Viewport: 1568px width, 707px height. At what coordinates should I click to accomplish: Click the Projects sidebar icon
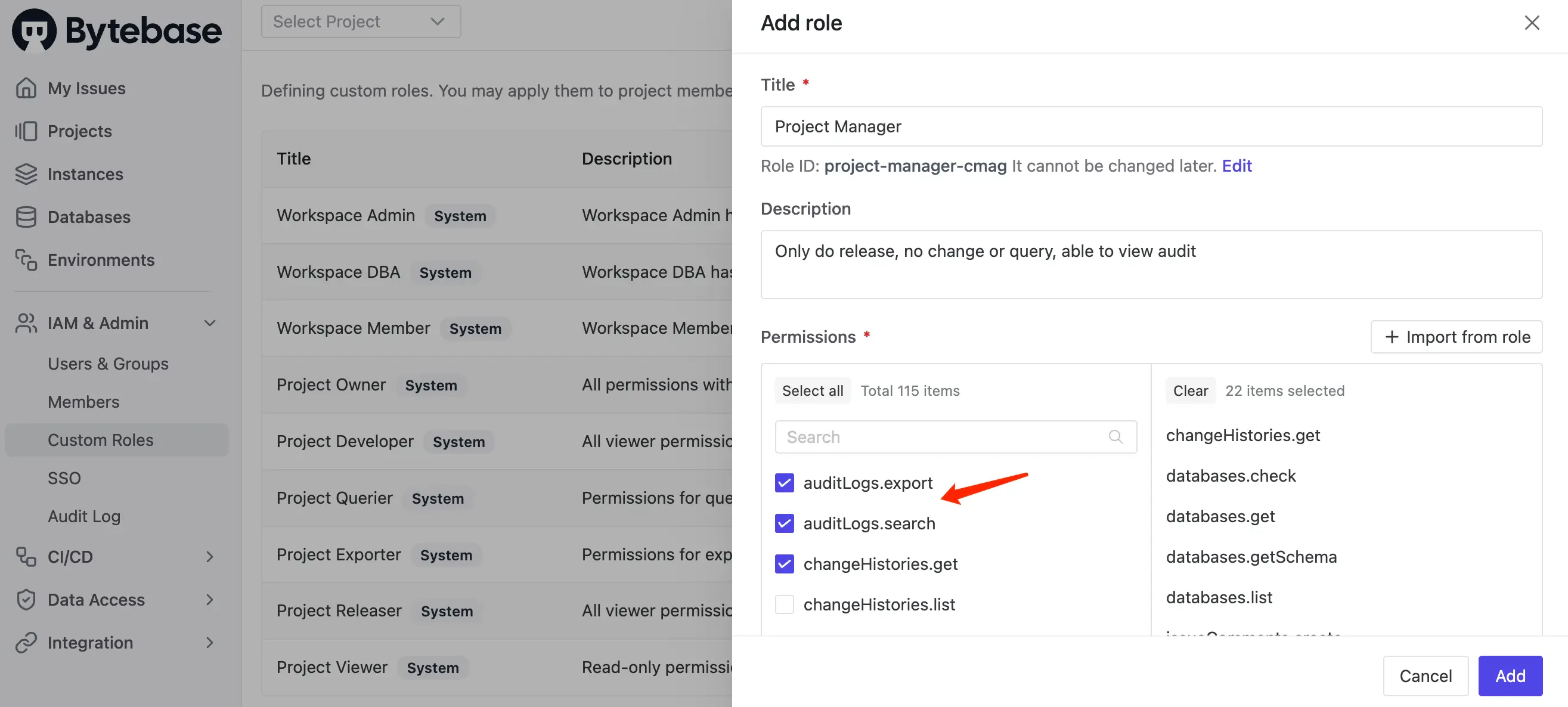click(26, 131)
